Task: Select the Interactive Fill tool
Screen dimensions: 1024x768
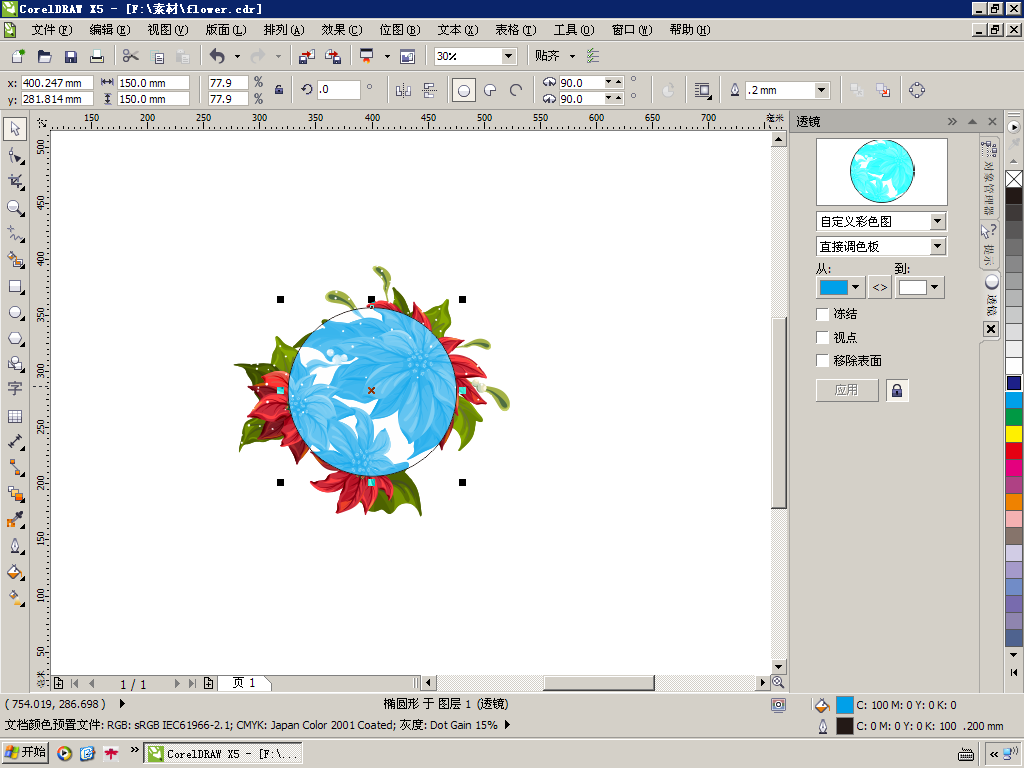Action: tap(15, 598)
